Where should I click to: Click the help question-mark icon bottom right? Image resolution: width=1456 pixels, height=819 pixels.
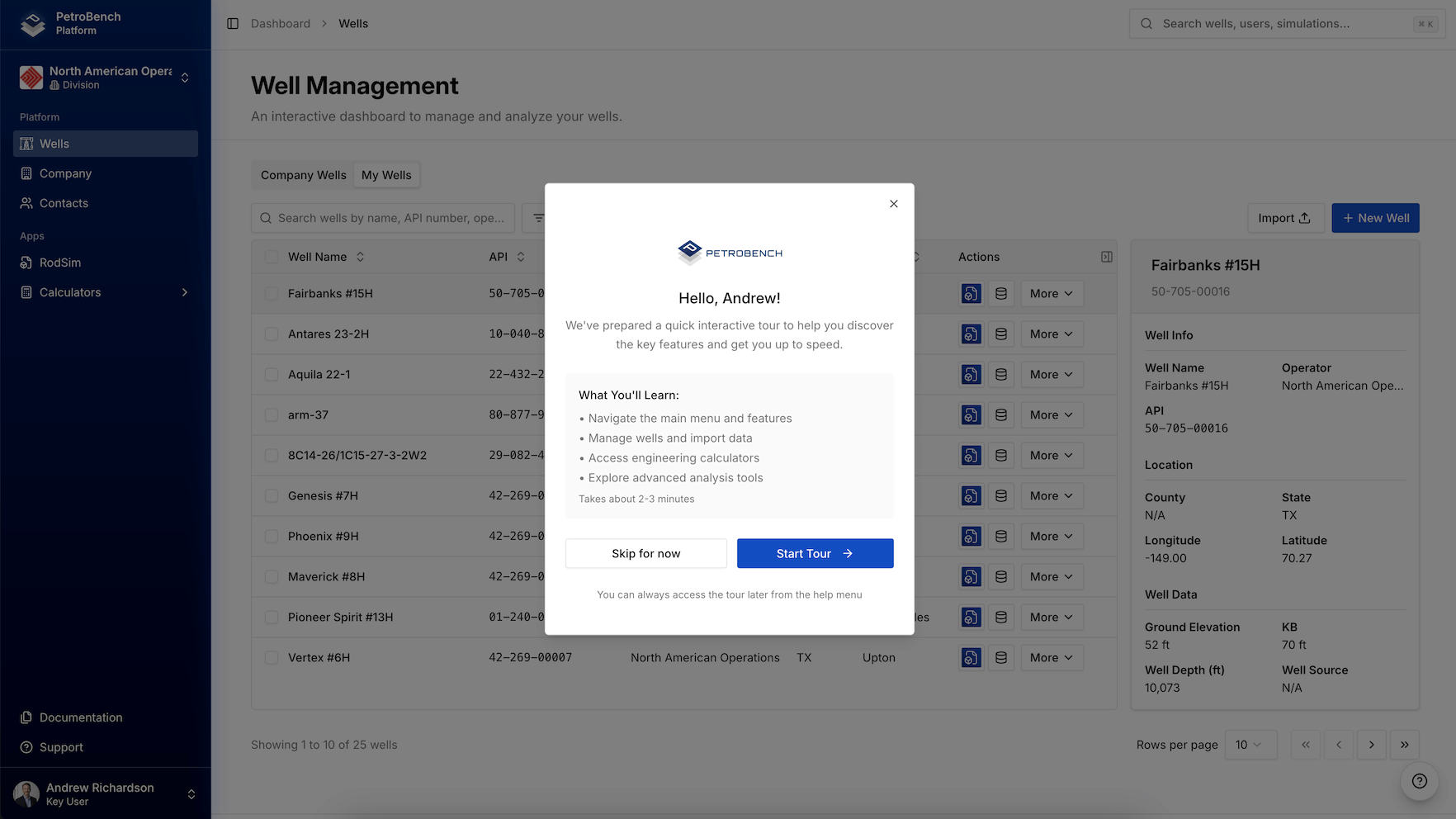point(1419,781)
